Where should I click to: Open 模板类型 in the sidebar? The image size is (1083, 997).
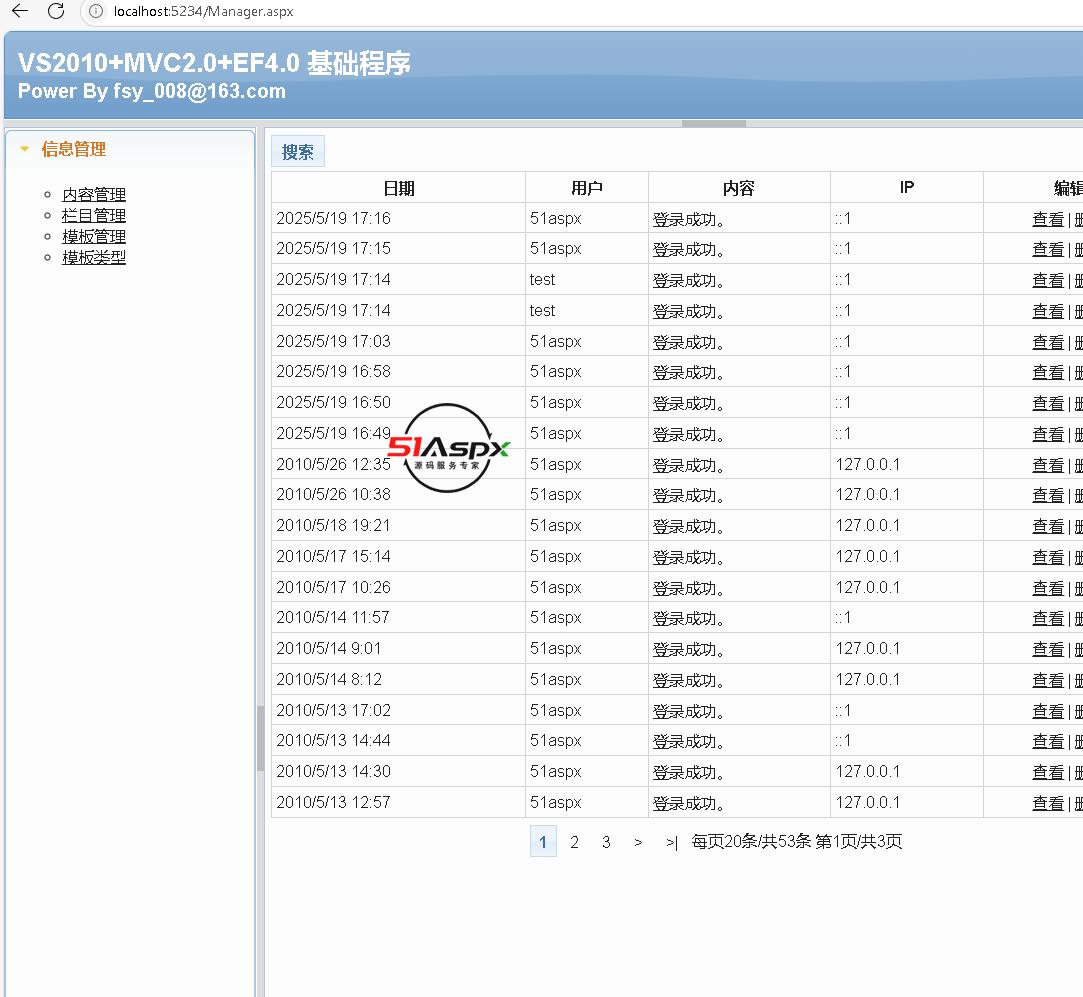pos(94,258)
